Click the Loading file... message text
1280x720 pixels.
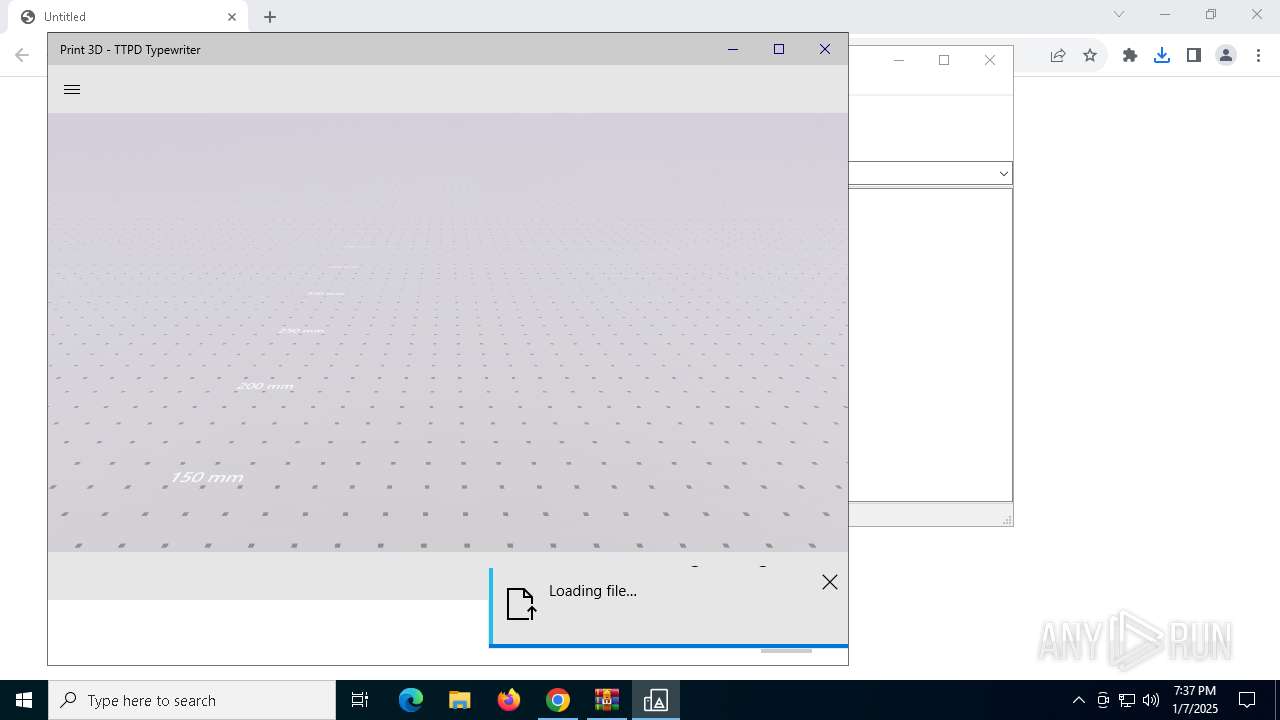593,591
